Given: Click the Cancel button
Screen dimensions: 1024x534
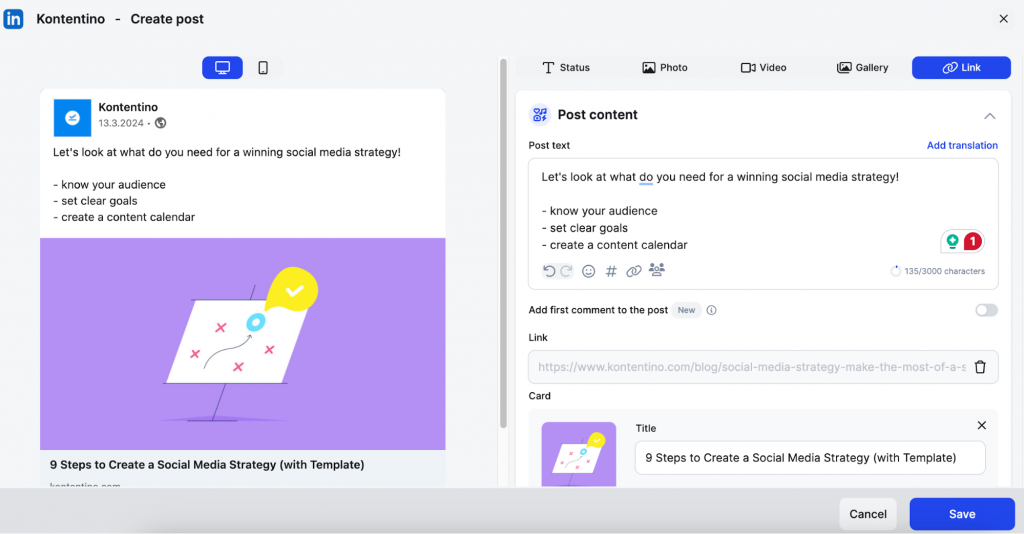Looking at the screenshot, I should 868,514.
